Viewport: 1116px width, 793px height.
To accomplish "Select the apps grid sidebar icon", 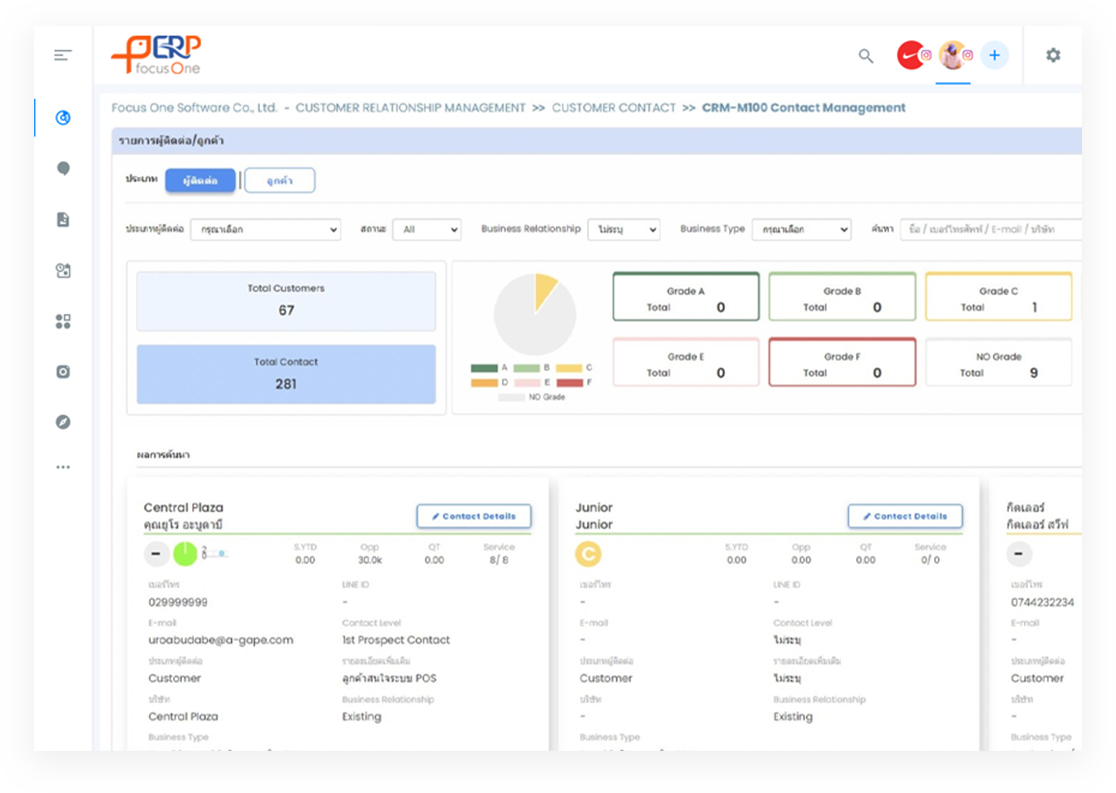I will [x=63, y=321].
